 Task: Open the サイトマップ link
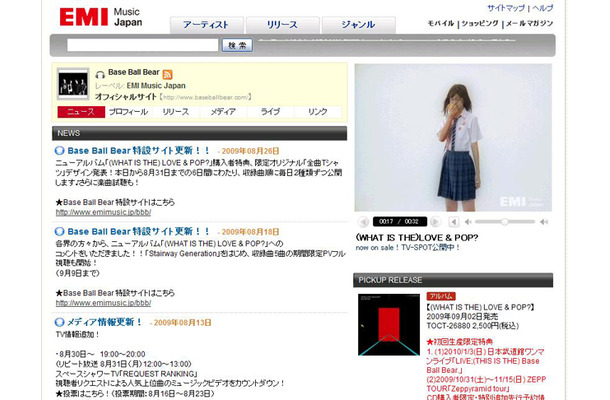[x=506, y=8]
